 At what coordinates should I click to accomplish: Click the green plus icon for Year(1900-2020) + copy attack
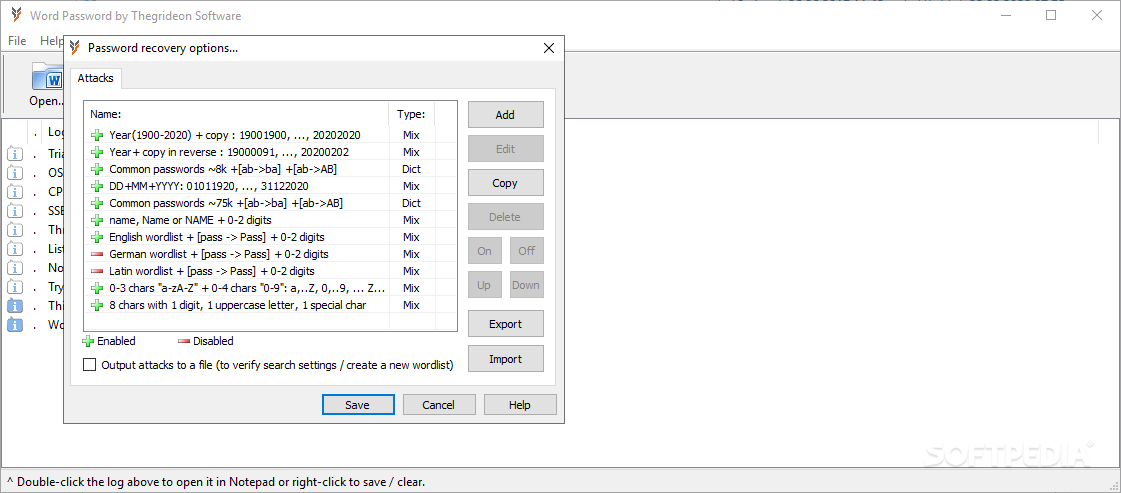click(97, 135)
